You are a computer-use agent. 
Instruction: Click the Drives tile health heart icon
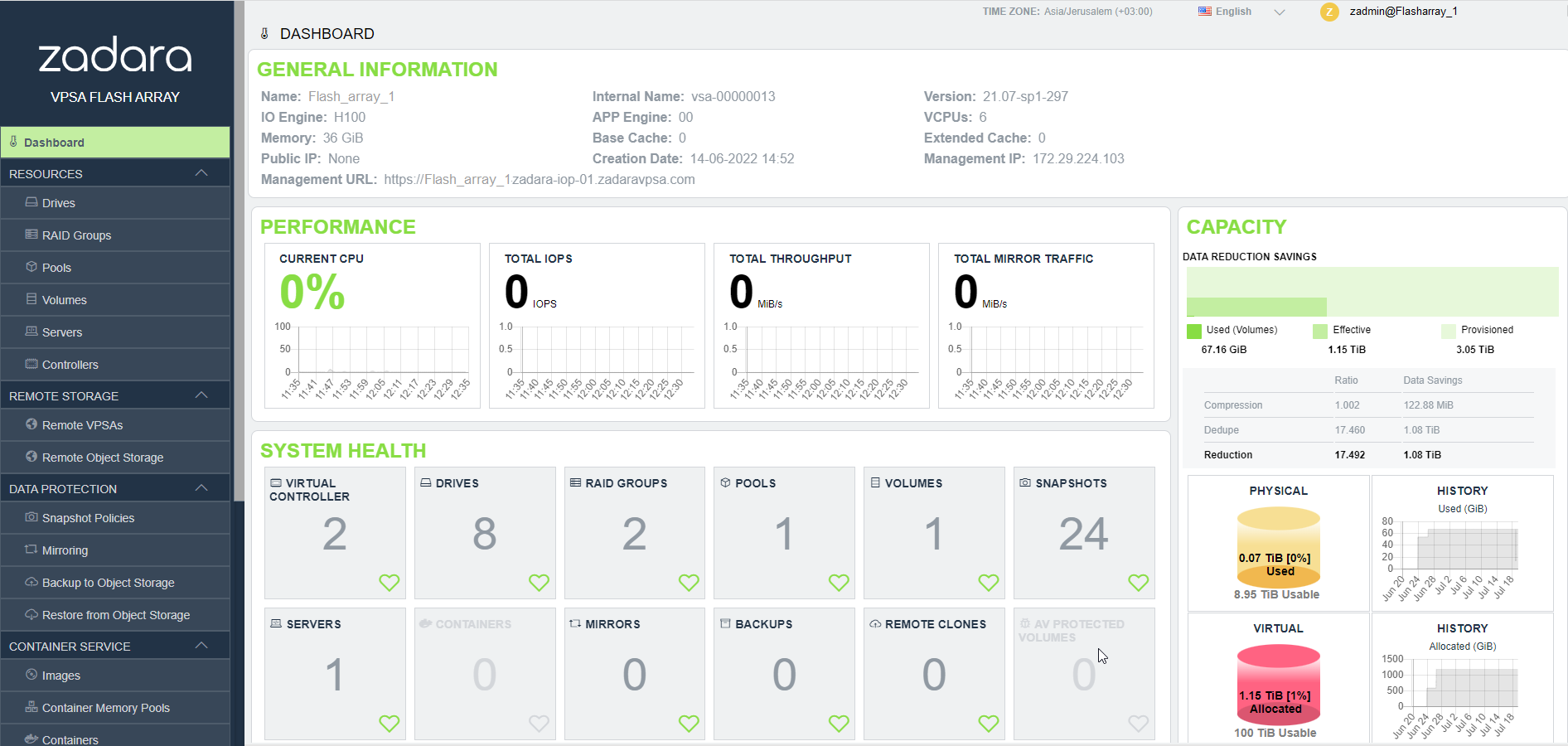[540, 583]
